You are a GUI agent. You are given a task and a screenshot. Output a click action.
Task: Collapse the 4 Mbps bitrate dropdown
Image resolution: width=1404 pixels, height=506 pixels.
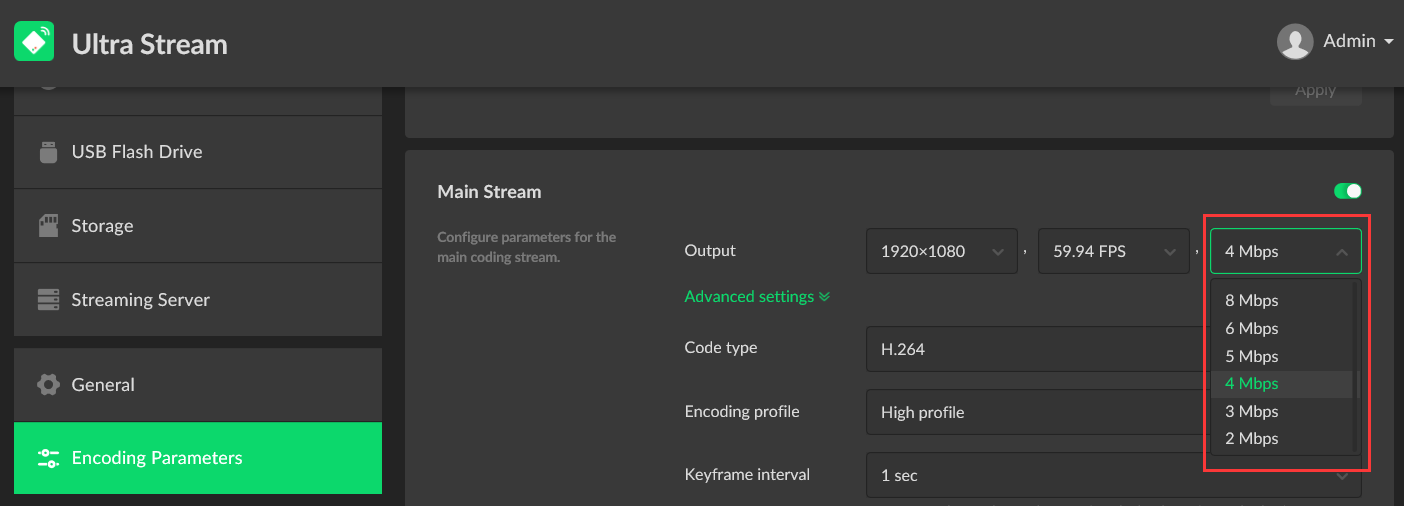(x=1286, y=251)
